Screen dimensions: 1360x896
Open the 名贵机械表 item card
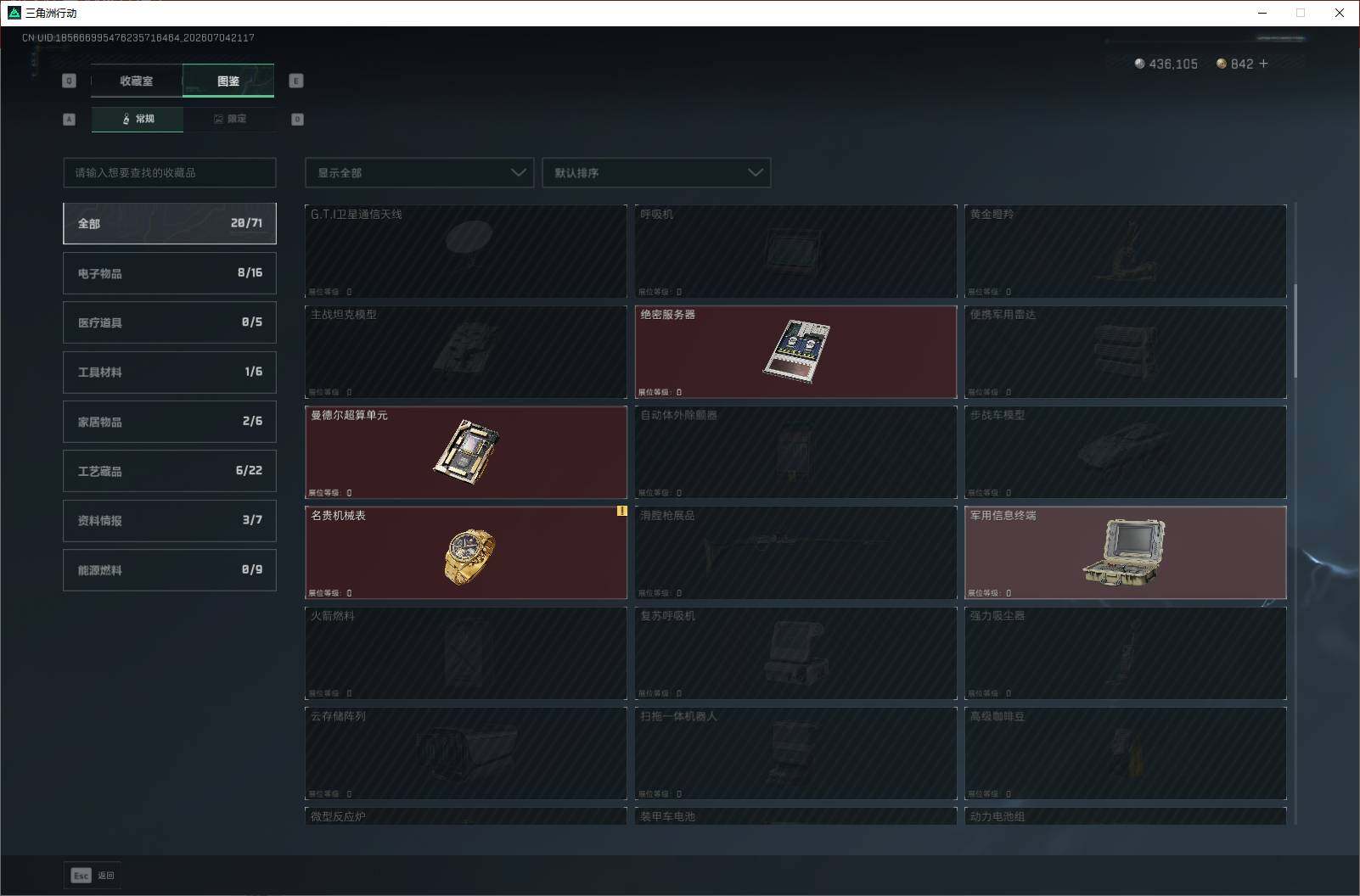466,552
